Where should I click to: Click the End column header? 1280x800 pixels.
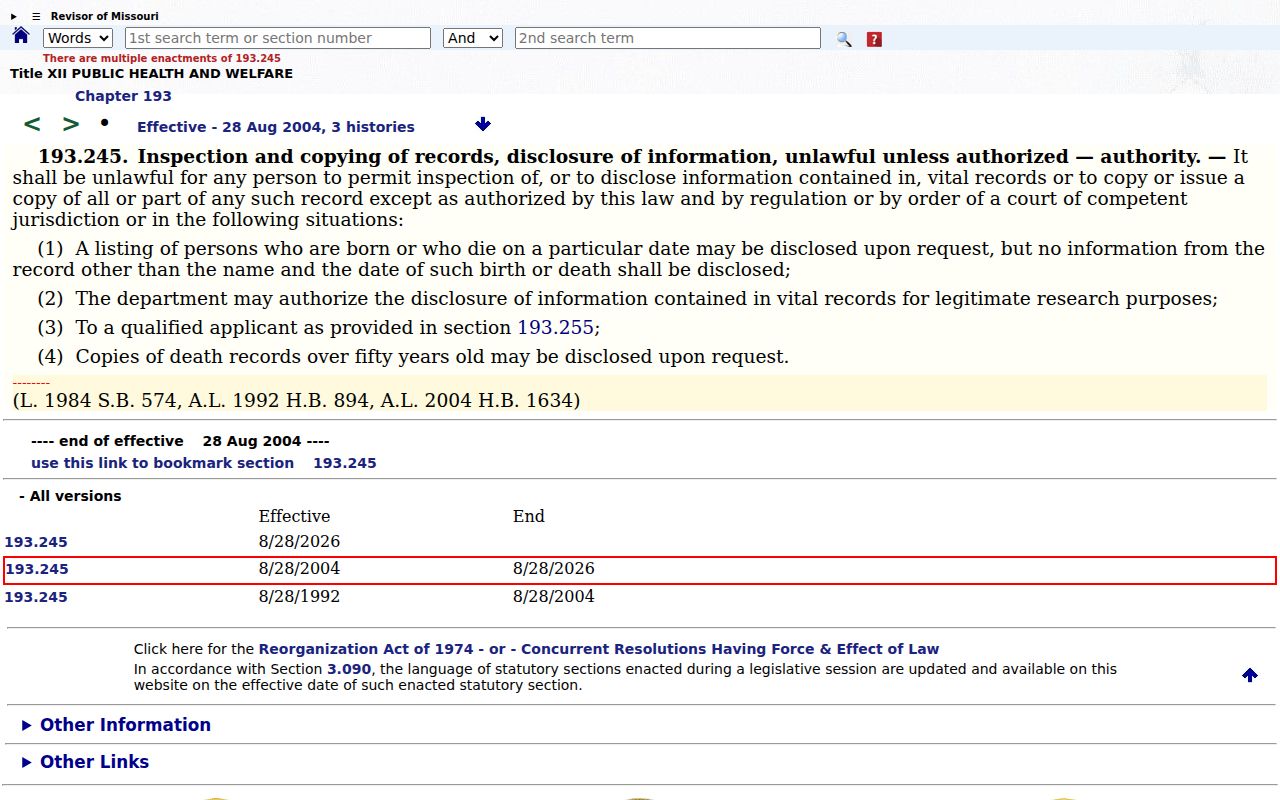point(529,517)
